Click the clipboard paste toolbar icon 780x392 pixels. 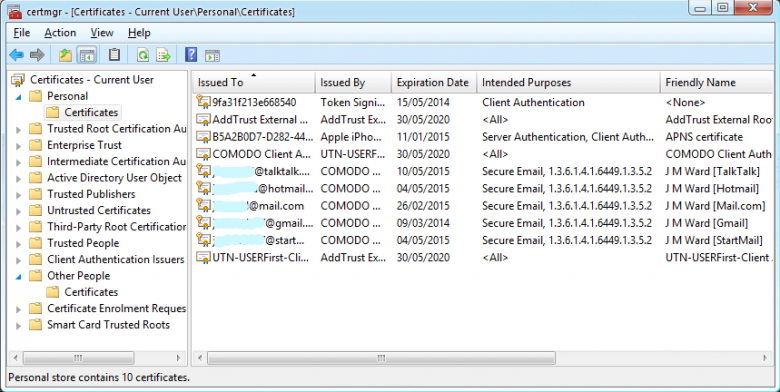pyautogui.click(x=114, y=54)
